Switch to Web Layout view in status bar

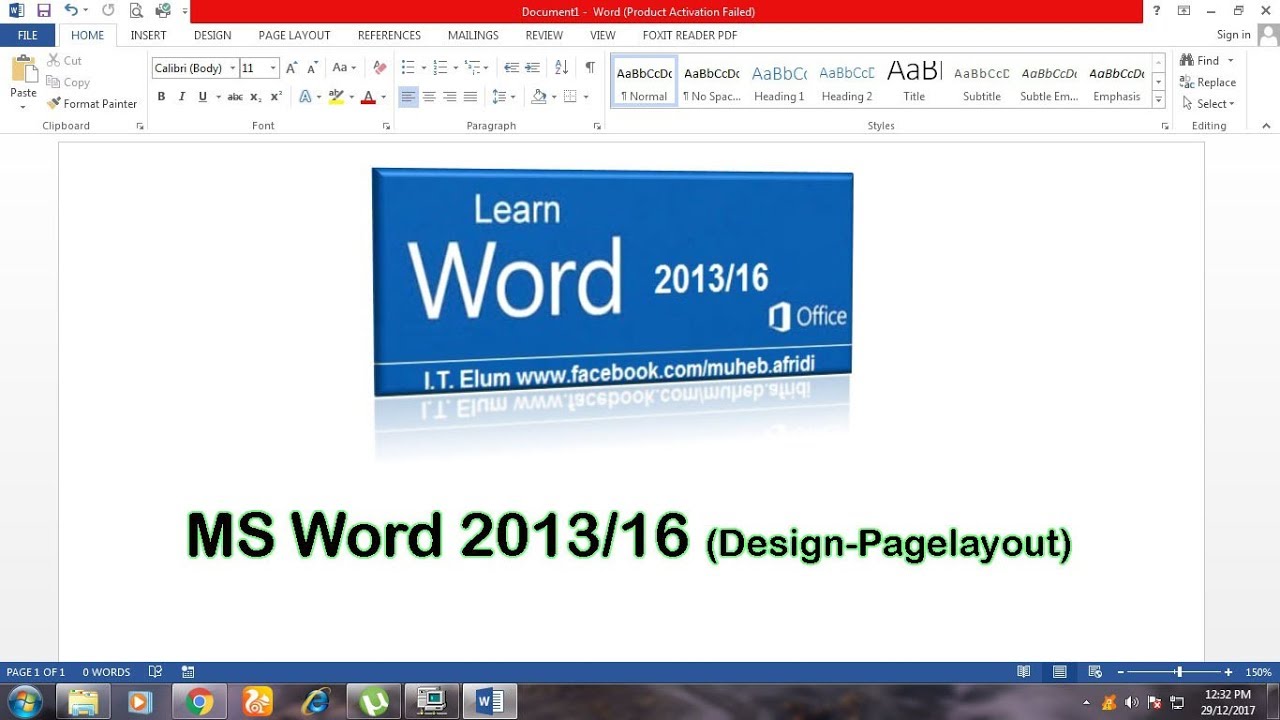tap(1095, 672)
